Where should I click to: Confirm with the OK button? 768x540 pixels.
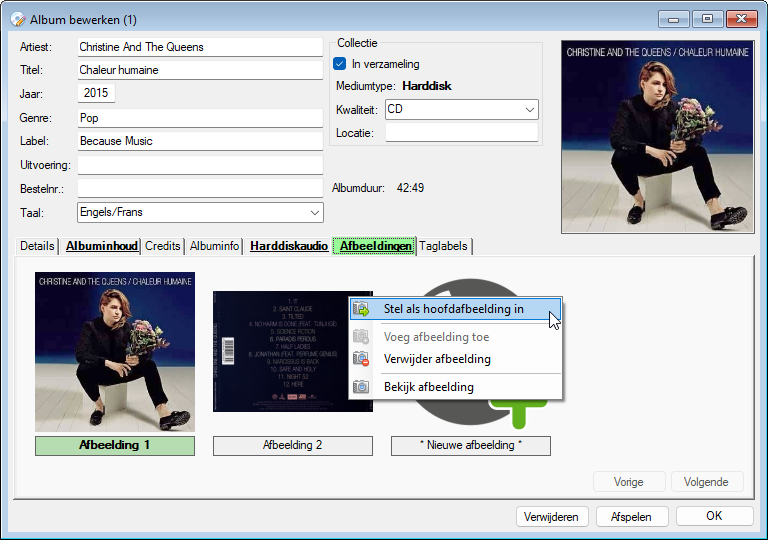tap(715, 515)
